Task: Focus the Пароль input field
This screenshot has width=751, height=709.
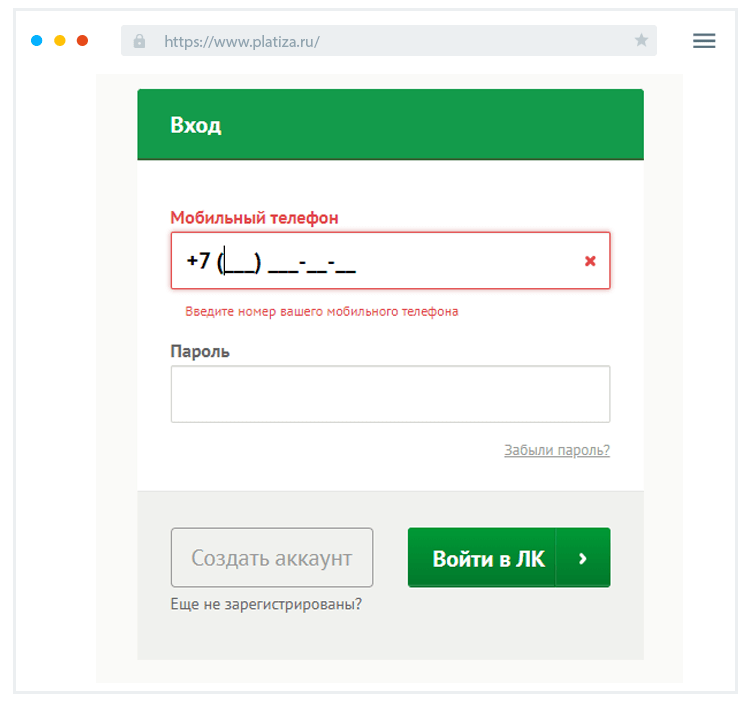Action: click(390, 394)
